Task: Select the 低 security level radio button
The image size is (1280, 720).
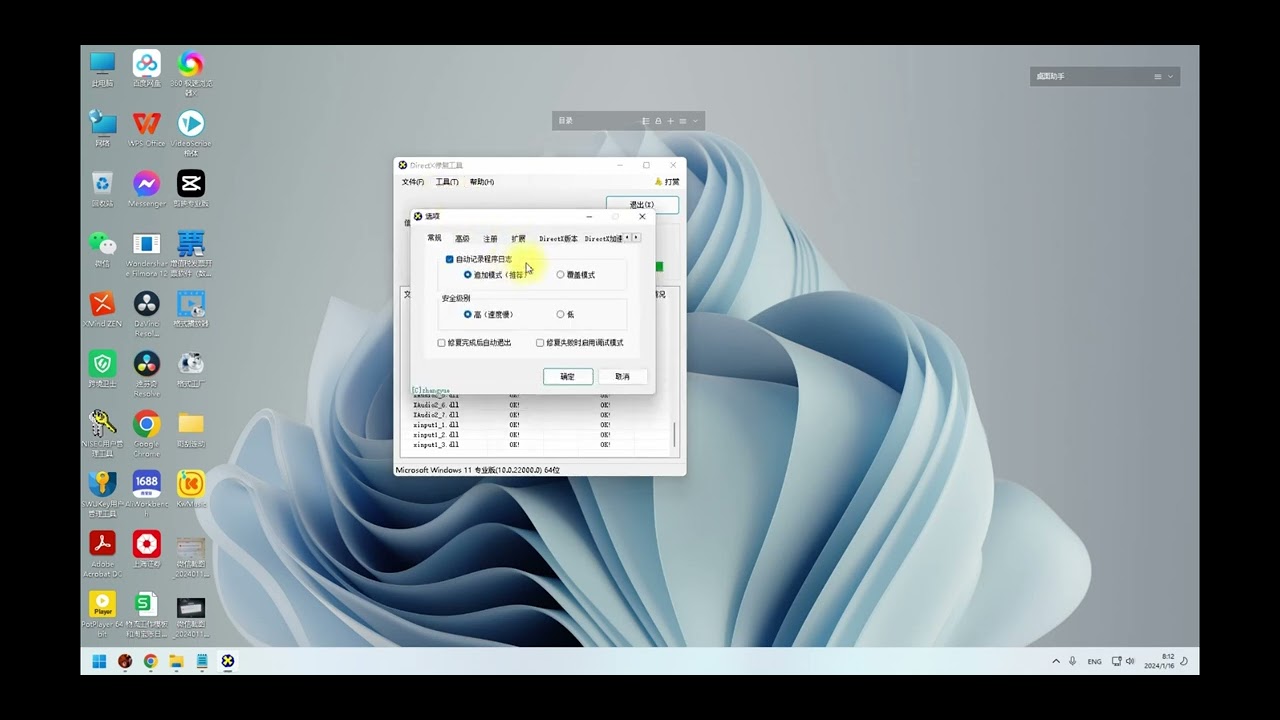Action: [560, 314]
